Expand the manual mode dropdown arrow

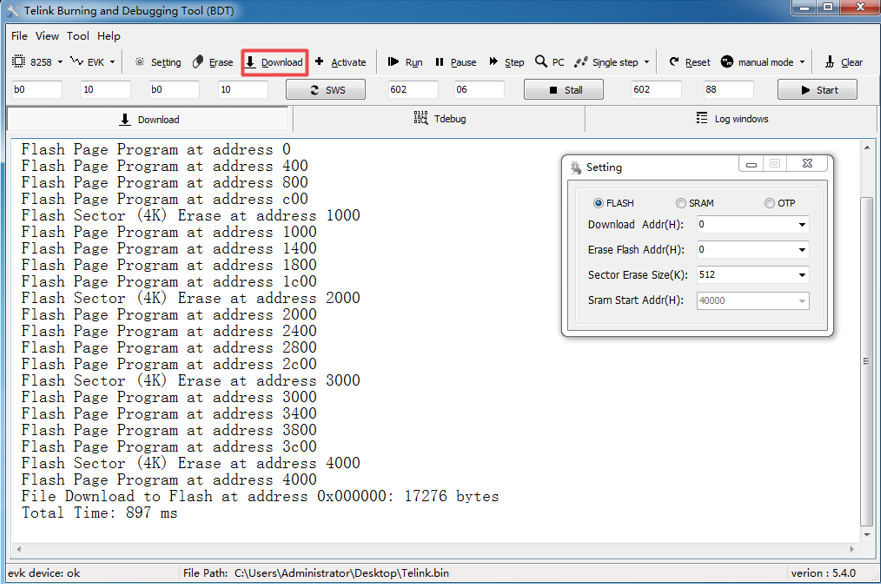[802, 62]
